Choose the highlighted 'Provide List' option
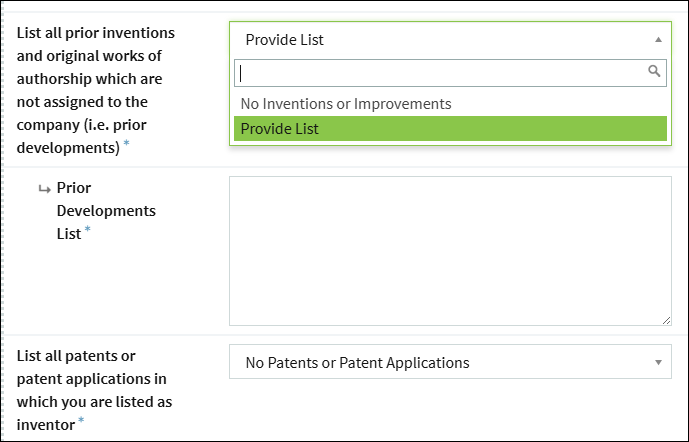Viewport: 689px width, 442px height. 450,129
